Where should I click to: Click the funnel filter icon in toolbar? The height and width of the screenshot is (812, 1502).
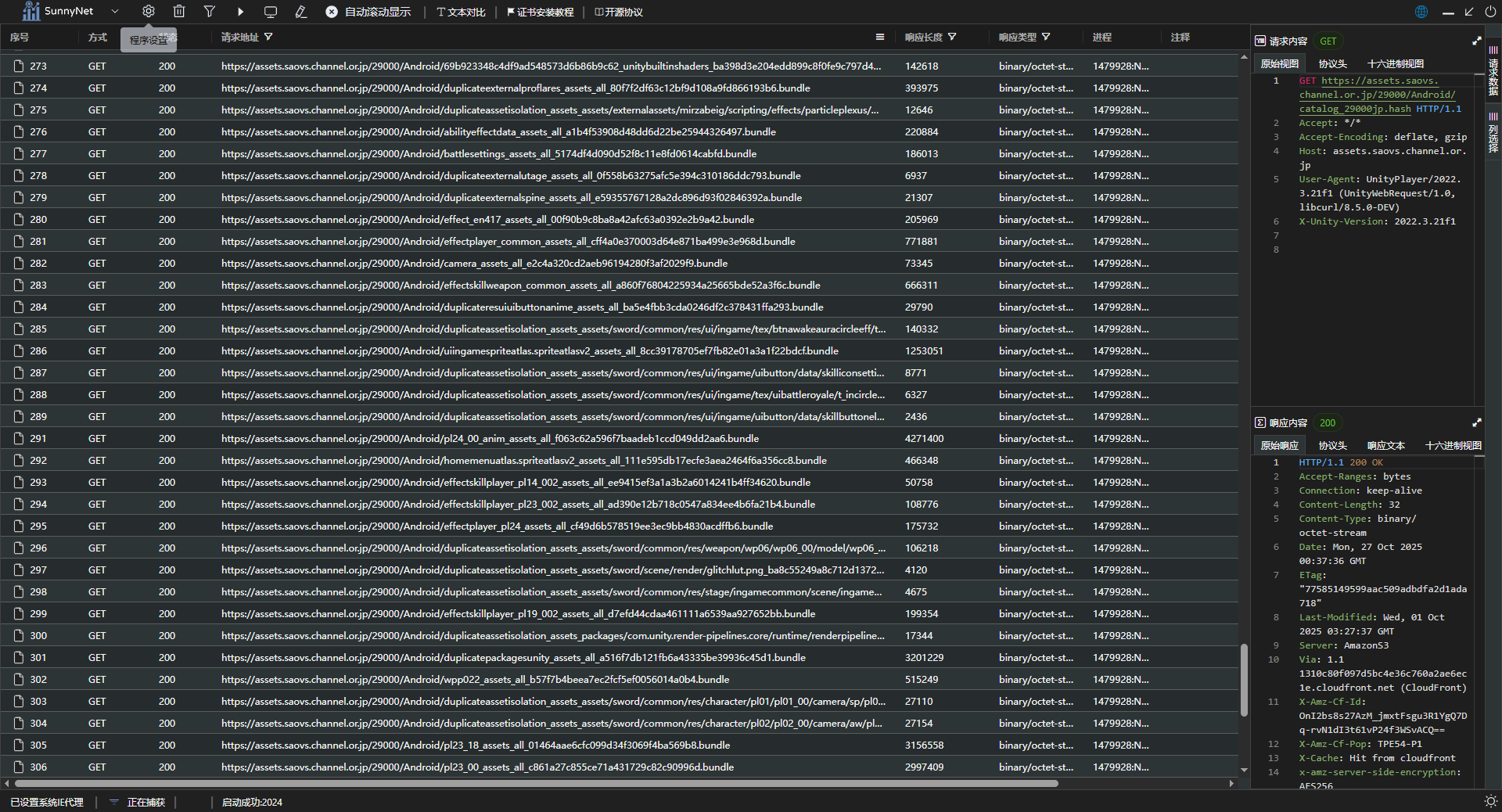(x=210, y=12)
